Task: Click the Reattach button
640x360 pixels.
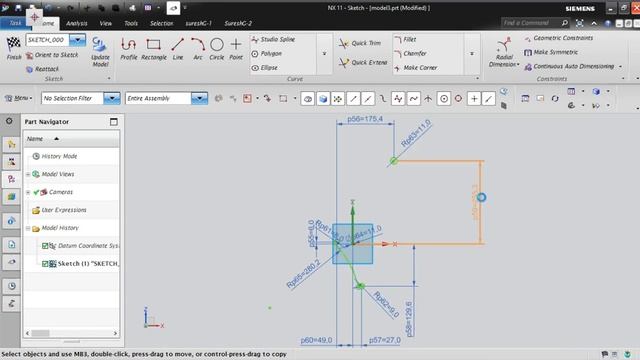Action: pos(42,69)
